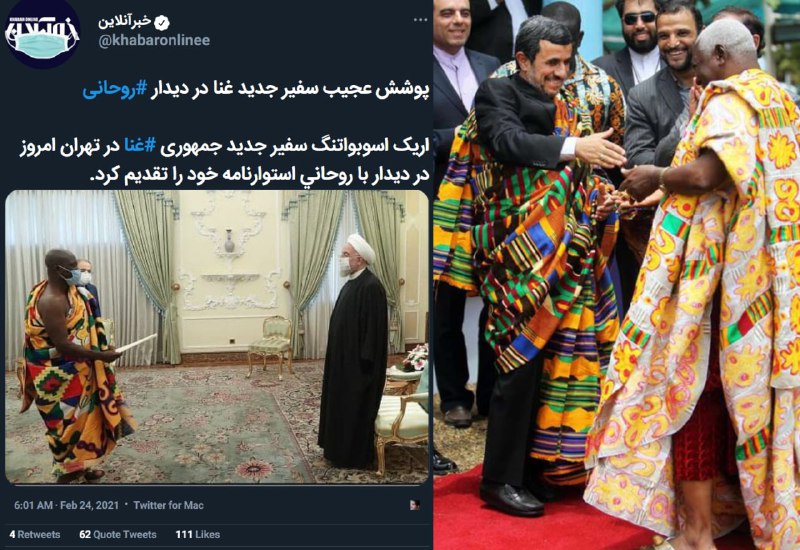Click the gold chair in tweet photo
The height and width of the screenshot is (550, 800).
[270, 346]
